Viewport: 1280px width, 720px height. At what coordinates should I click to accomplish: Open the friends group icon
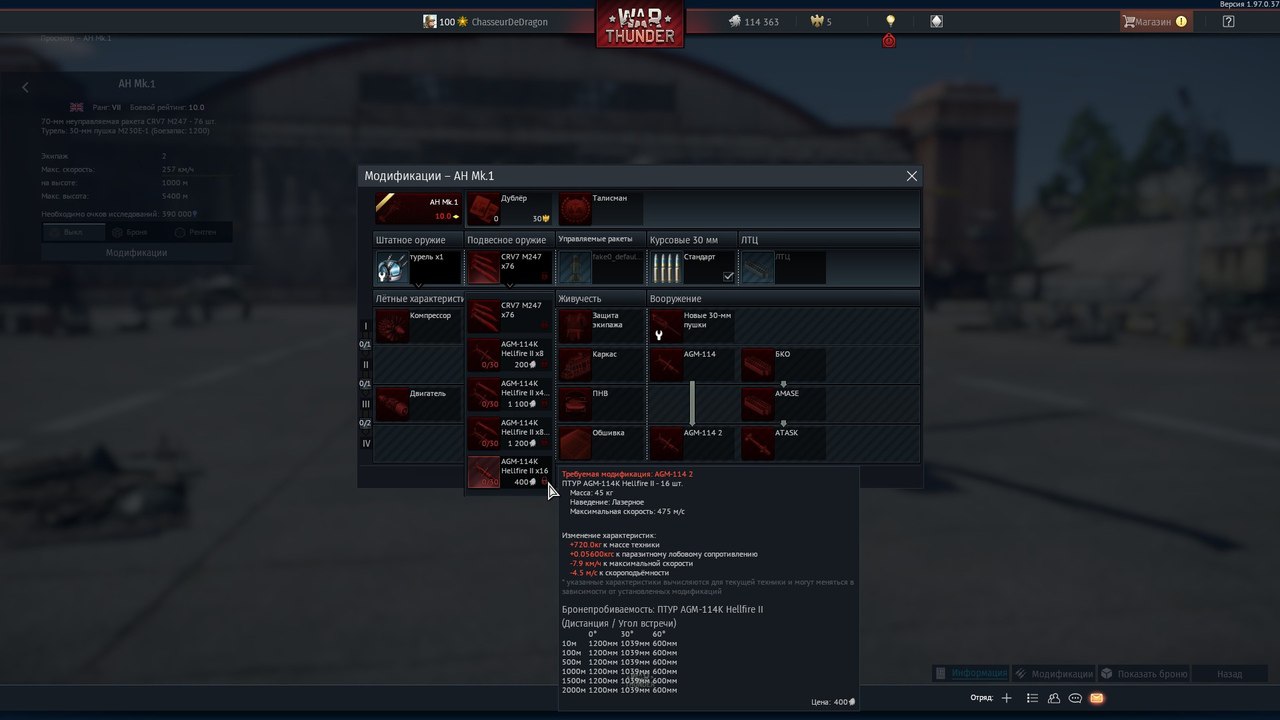click(x=1054, y=698)
